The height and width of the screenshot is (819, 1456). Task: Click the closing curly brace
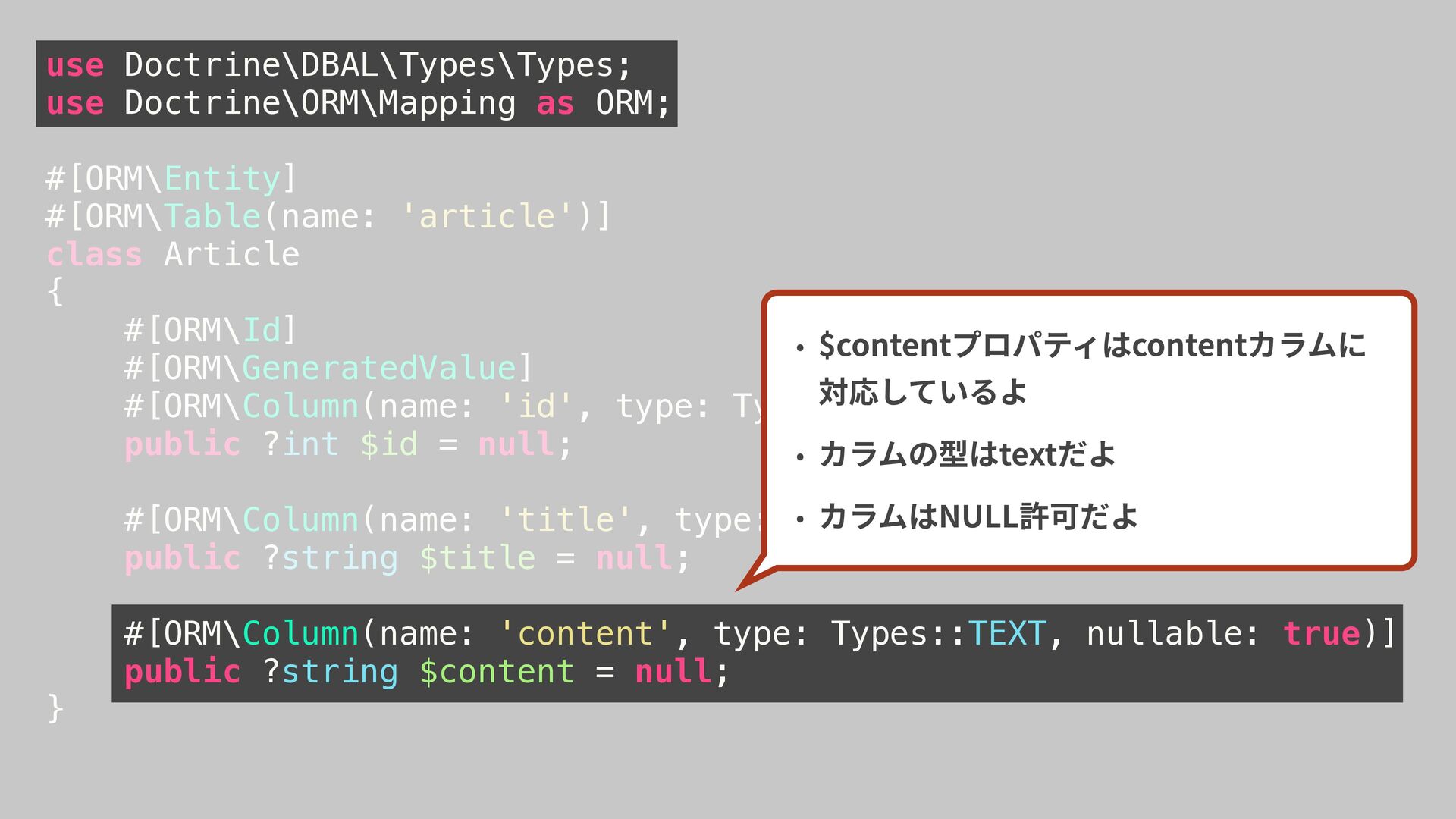[55, 708]
